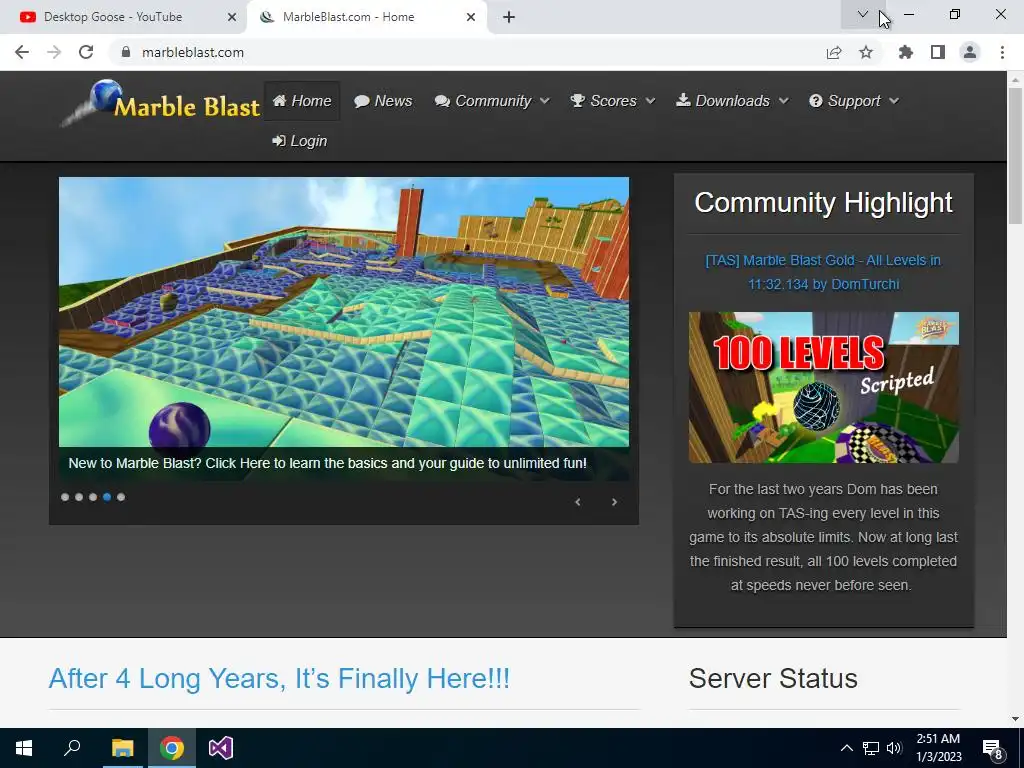The width and height of the screenshot is (1024, 768).
Task: Open File Explorer from taskbar
Action: pos(122,748)
